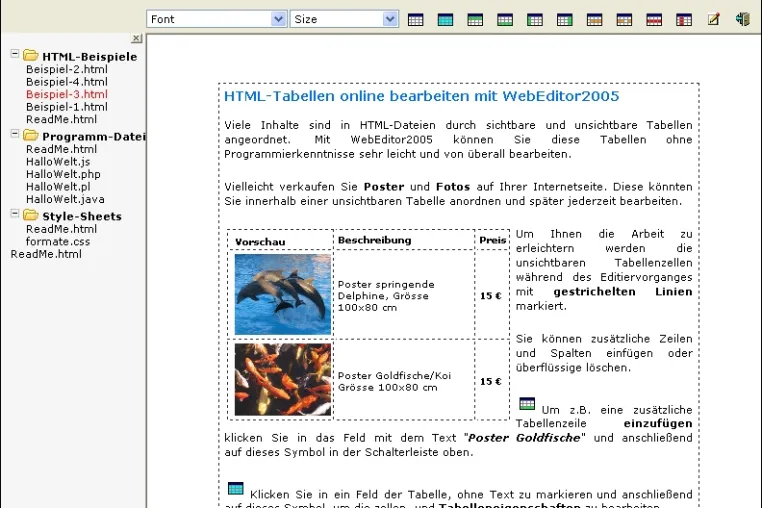Click the goldfish/koi poster image
This screenshot has height=508, width=762.
[283, 380]
